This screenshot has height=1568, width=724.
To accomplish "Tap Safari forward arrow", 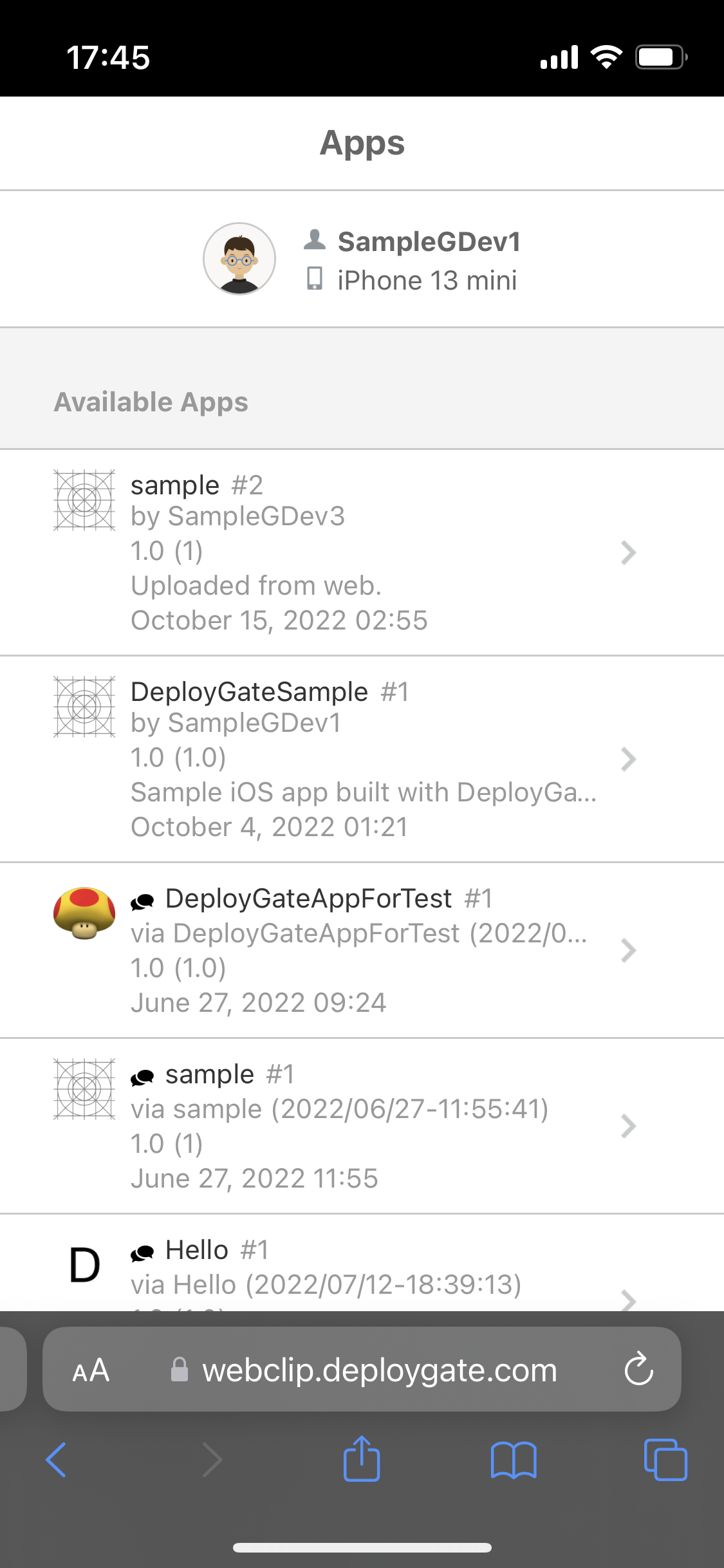I will [212, 1459].
